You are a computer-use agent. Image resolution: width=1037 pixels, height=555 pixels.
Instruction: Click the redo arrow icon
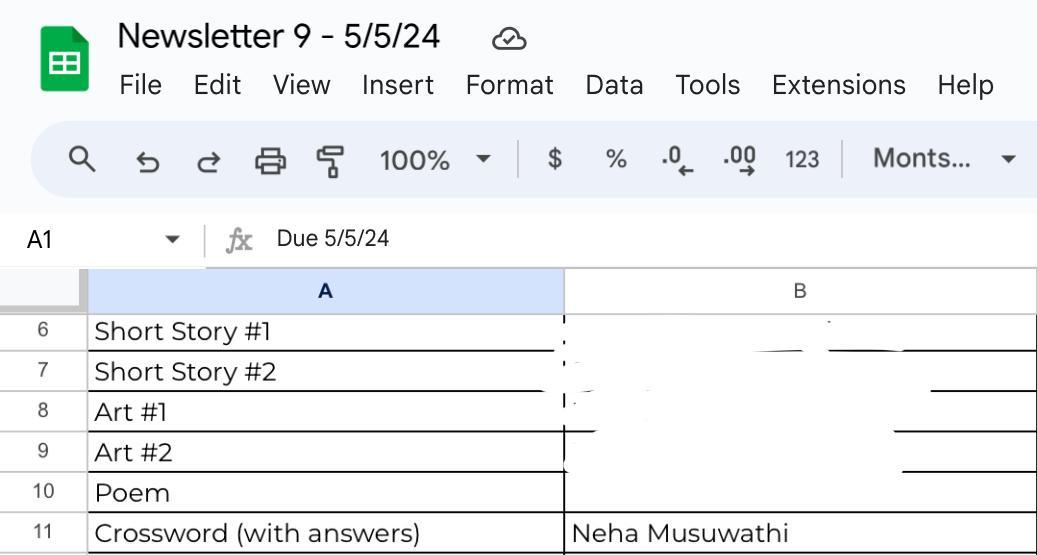208,160
